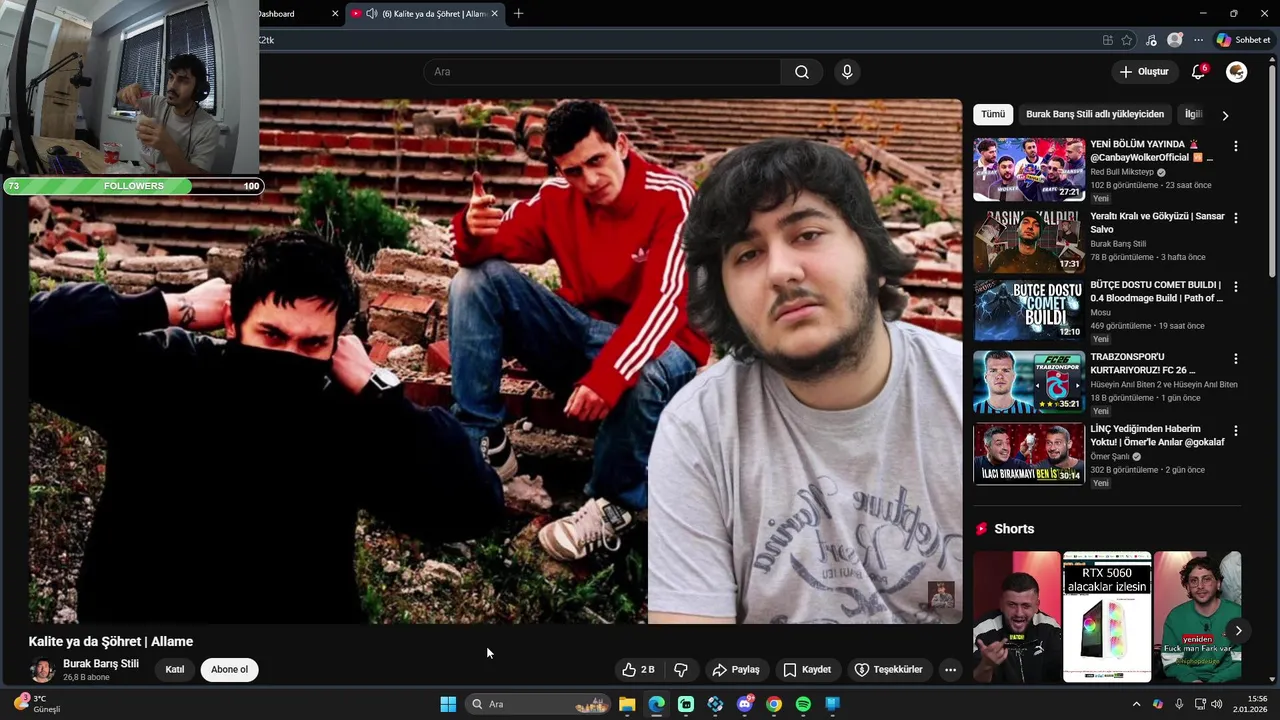1280x720 pixels.
Task: Share video using Paylaş button
Action: pyautogui.click(x=736, y=670)
